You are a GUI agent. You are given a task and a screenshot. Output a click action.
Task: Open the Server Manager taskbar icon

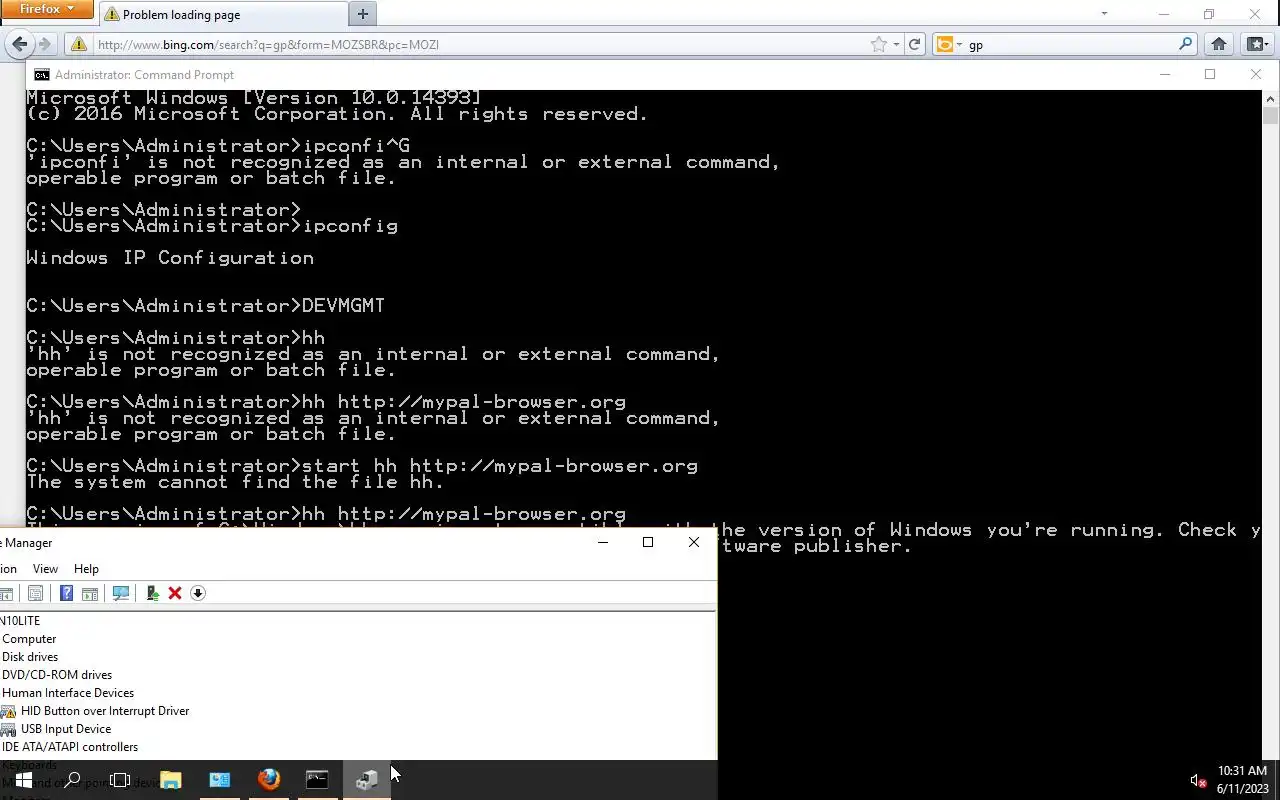coord(219,780)
